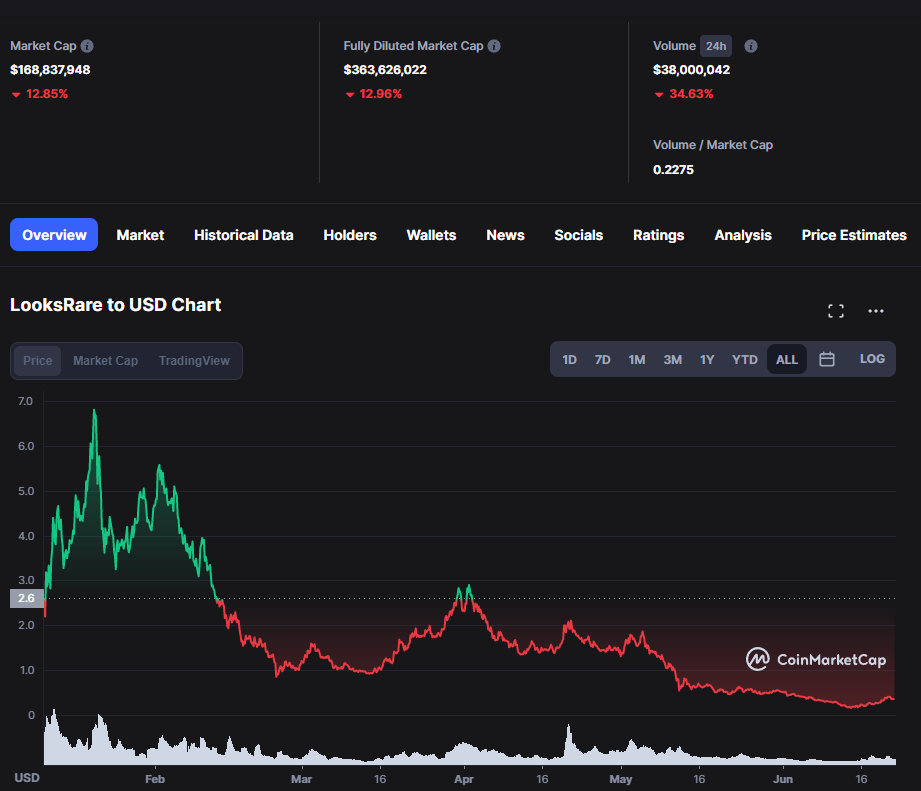921x791 pixels.
Task: View the Ratings tab
Action: point(658,235)
